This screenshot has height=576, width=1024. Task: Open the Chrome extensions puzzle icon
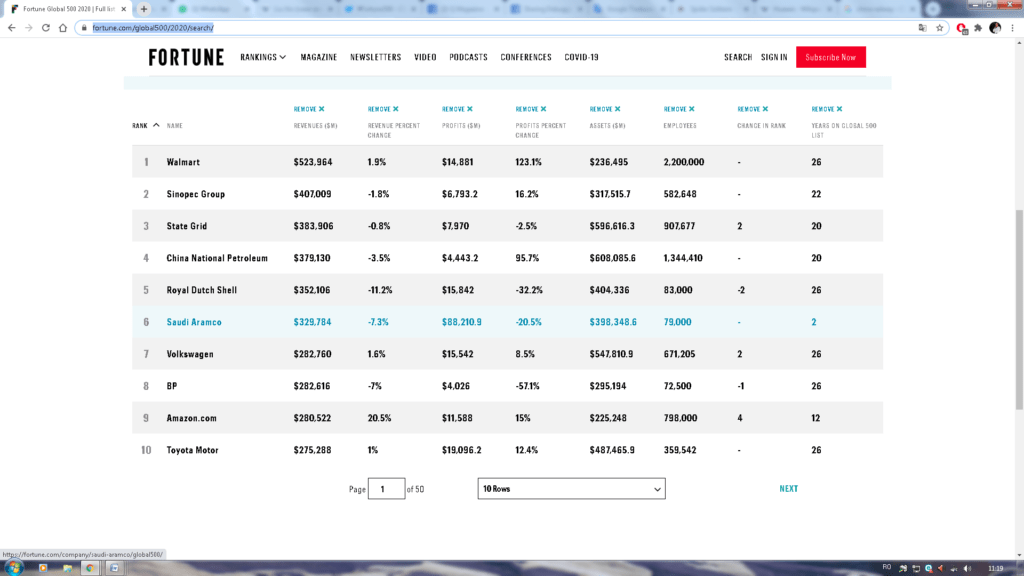pos(978,28)
